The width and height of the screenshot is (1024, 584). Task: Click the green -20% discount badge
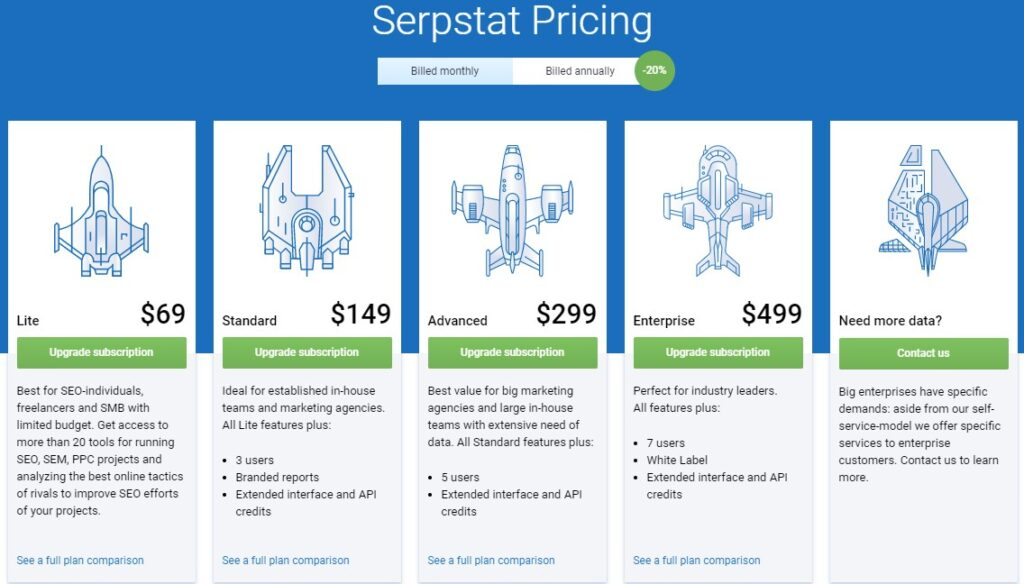click(x=656, y=71)
